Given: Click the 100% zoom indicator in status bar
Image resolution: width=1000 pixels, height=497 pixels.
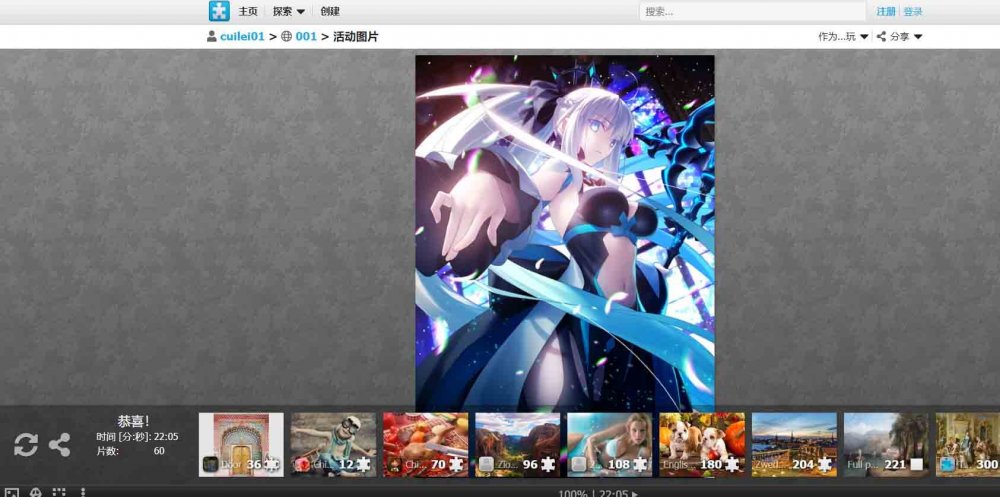Looking at the screenshot, I should pyautogui.click(x=573, y=493).
